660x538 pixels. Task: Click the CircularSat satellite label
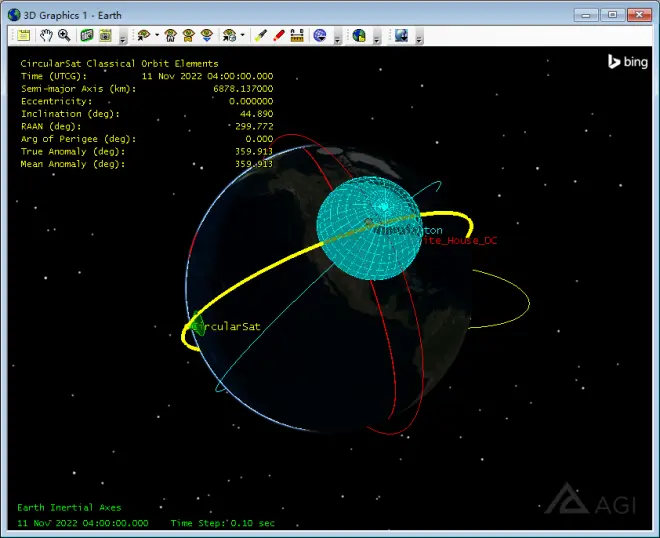226,327
